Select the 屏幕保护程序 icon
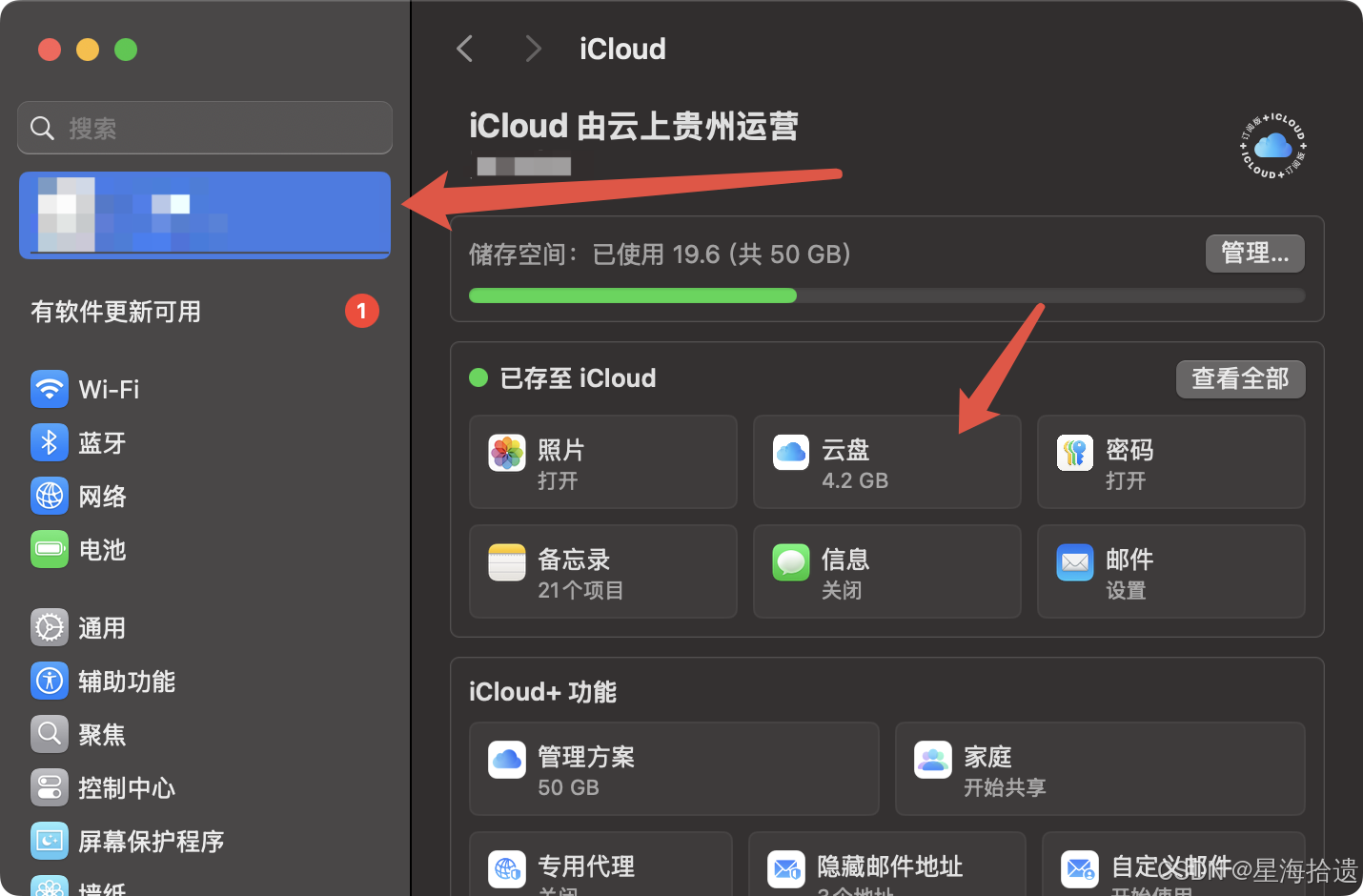Viewport: 1363px width, 896px height. pyautogui.click(x=50, y=841)
